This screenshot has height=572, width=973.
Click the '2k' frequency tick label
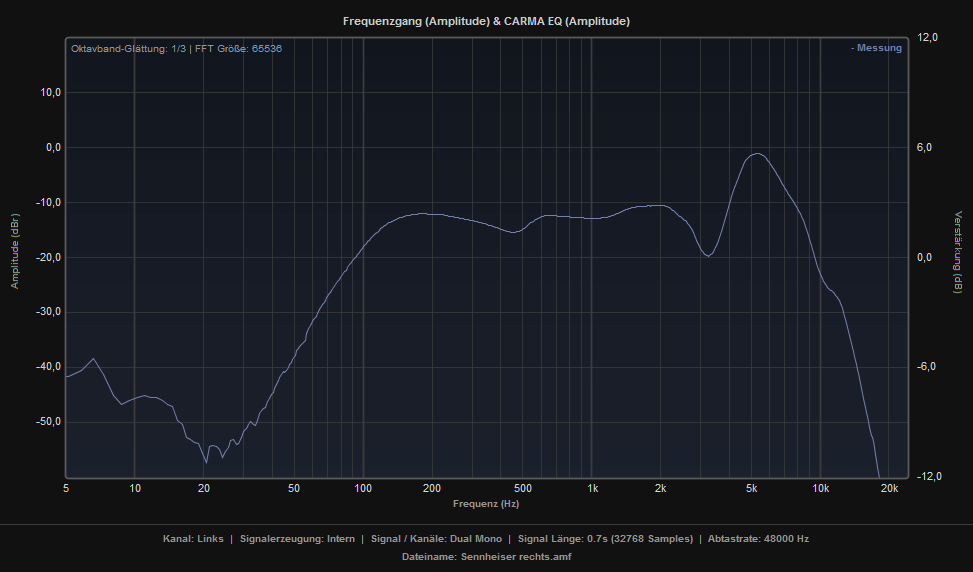click(660, 488)
